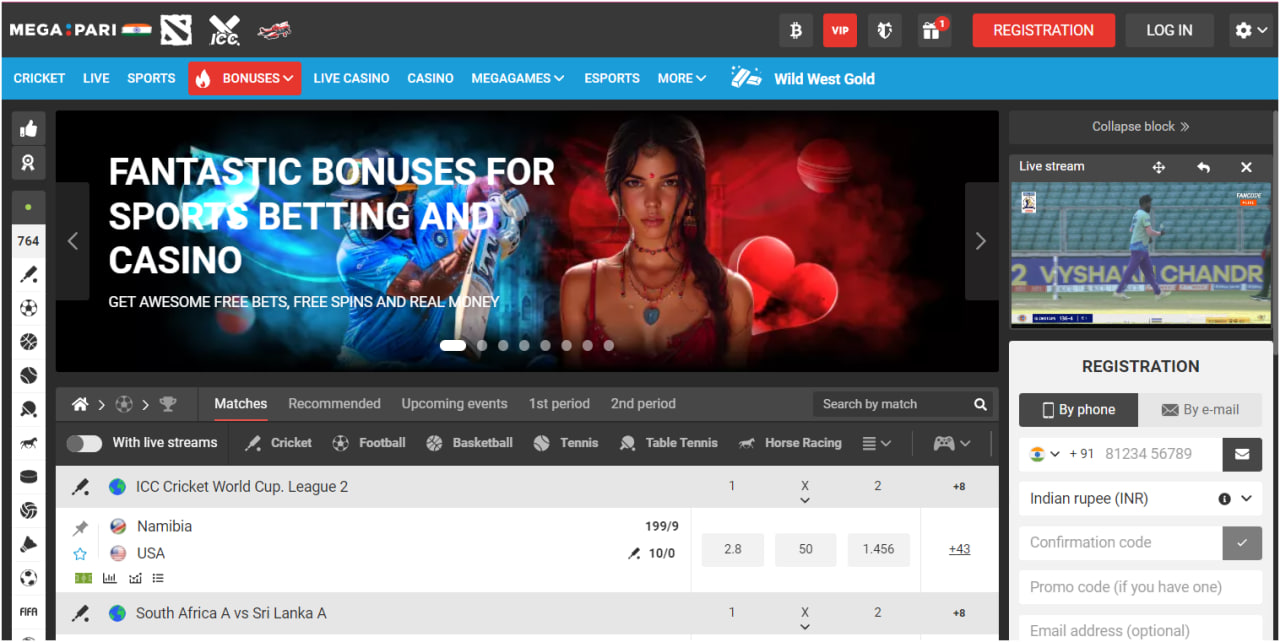This screenshot has width=1280, height=642.
Task: Select the ice hockey puck icon in sidebar
Action: point(28,477)
